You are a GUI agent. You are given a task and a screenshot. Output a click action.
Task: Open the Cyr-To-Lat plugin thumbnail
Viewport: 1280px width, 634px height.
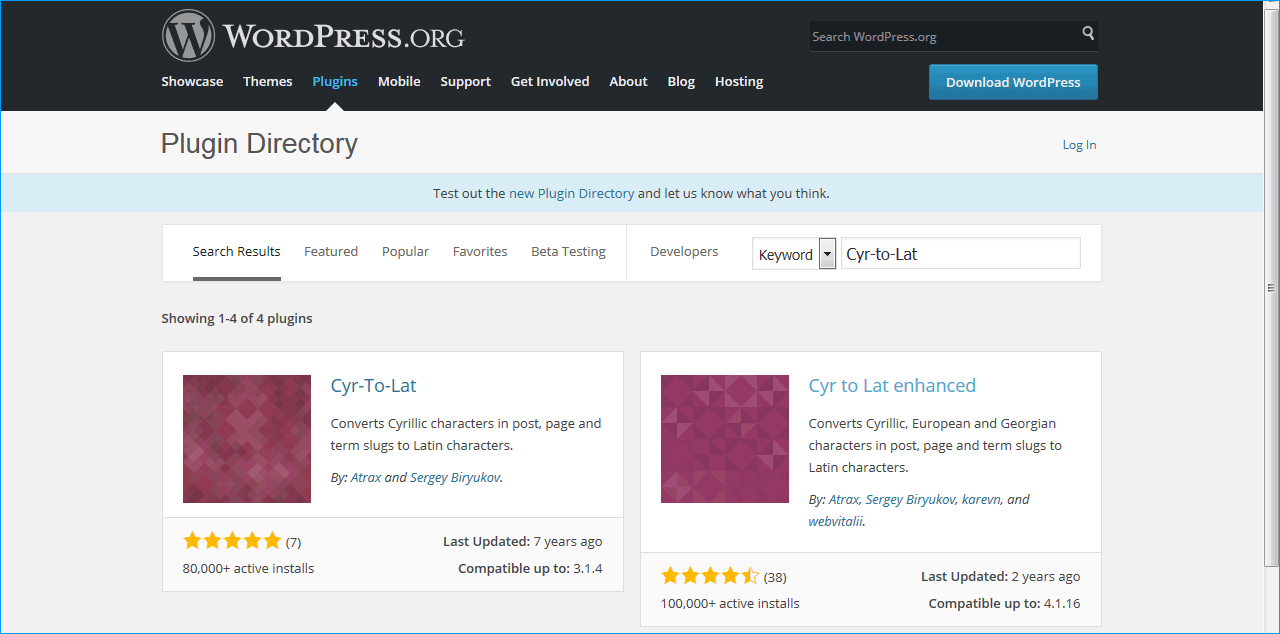pyautogui.click(x=247, y=439)
